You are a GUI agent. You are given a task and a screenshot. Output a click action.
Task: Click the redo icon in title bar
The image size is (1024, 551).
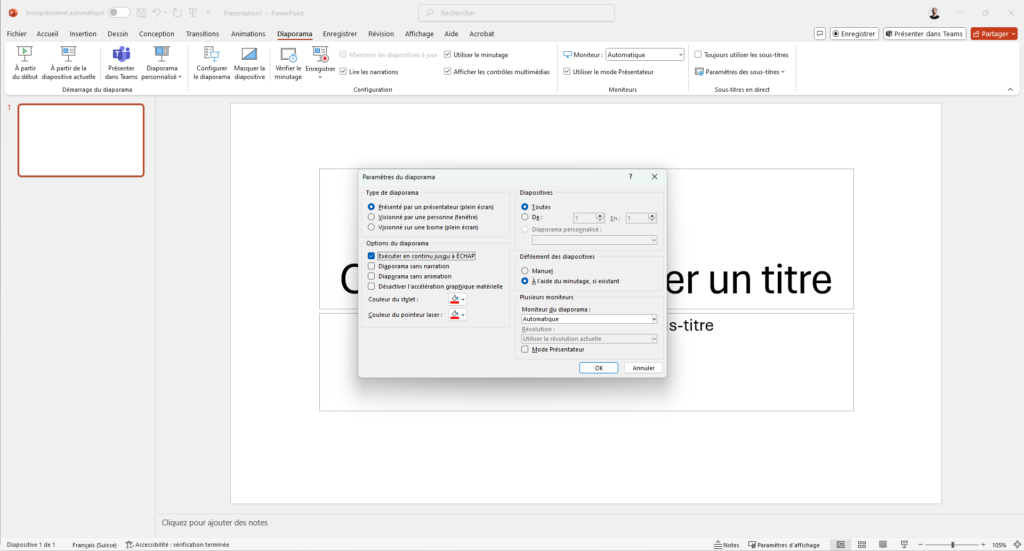[x=177, y=12]
